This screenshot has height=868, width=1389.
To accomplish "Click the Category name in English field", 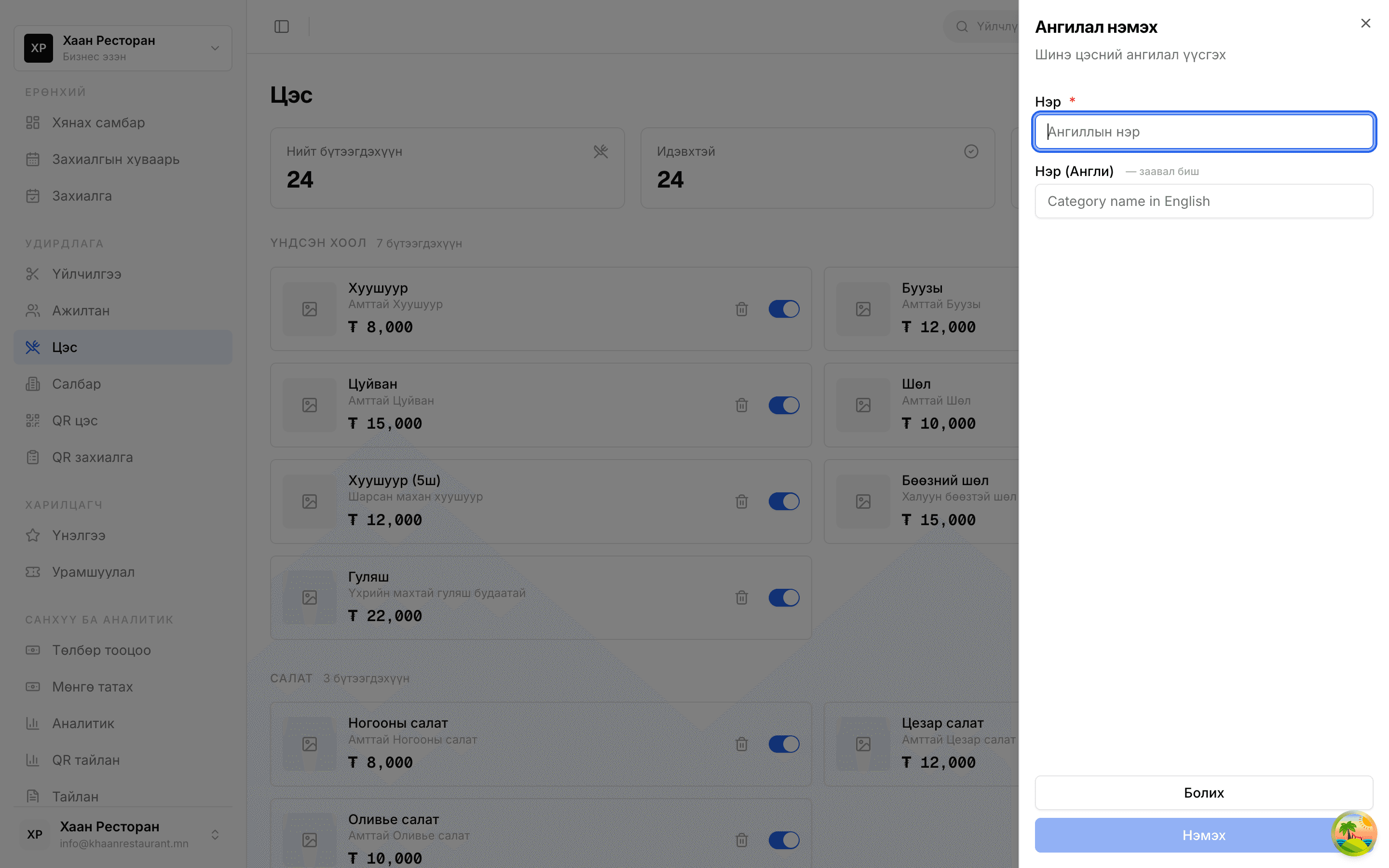I will pyautogui.click(x=1204, y=201).
